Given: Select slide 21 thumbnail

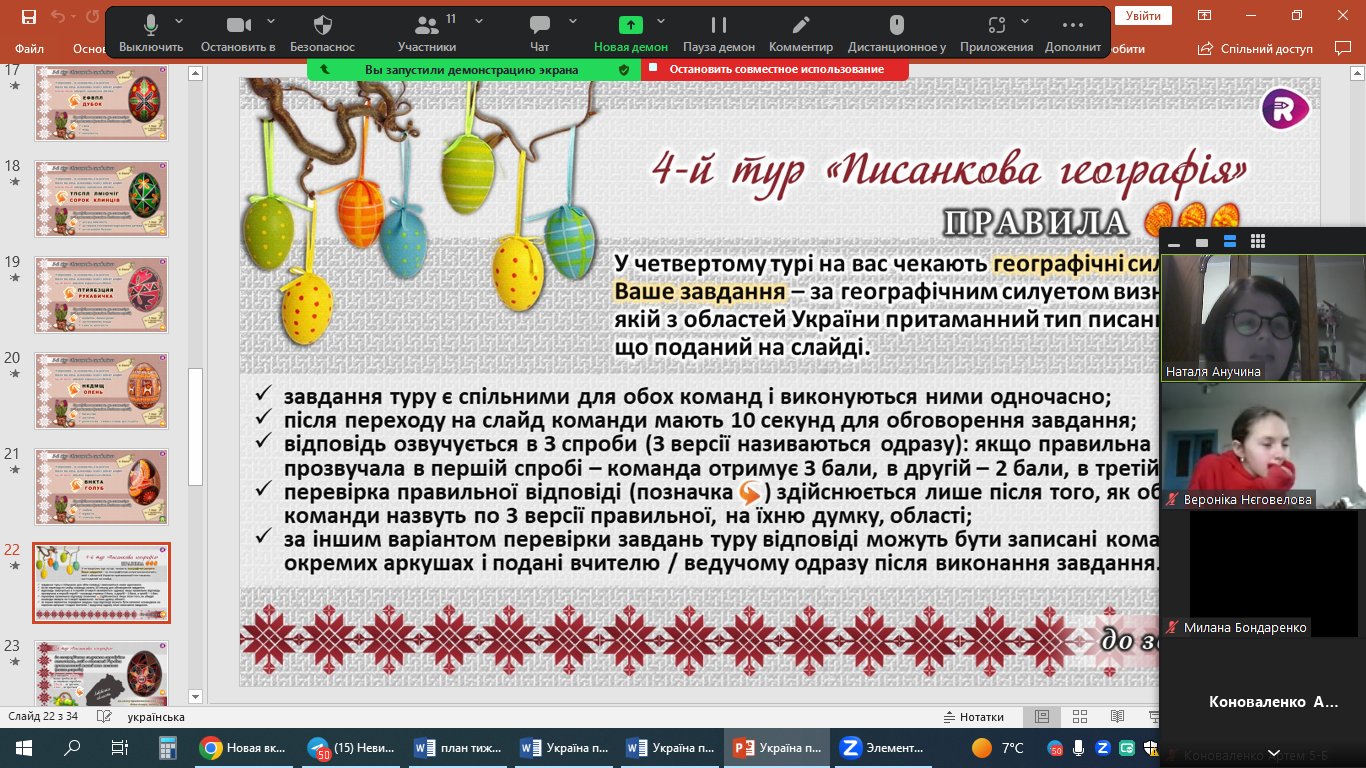Looking at the screenshot, I should [102, 486].
